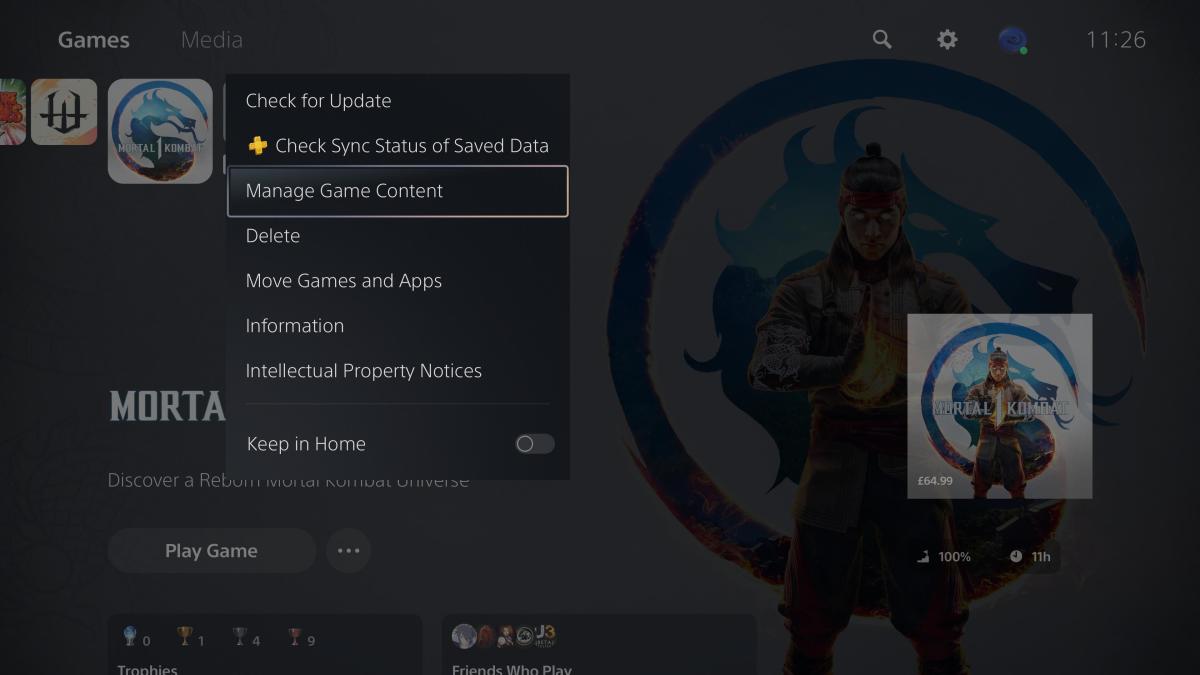
Task: Click the 11:26 clock
Action: 1116,40
